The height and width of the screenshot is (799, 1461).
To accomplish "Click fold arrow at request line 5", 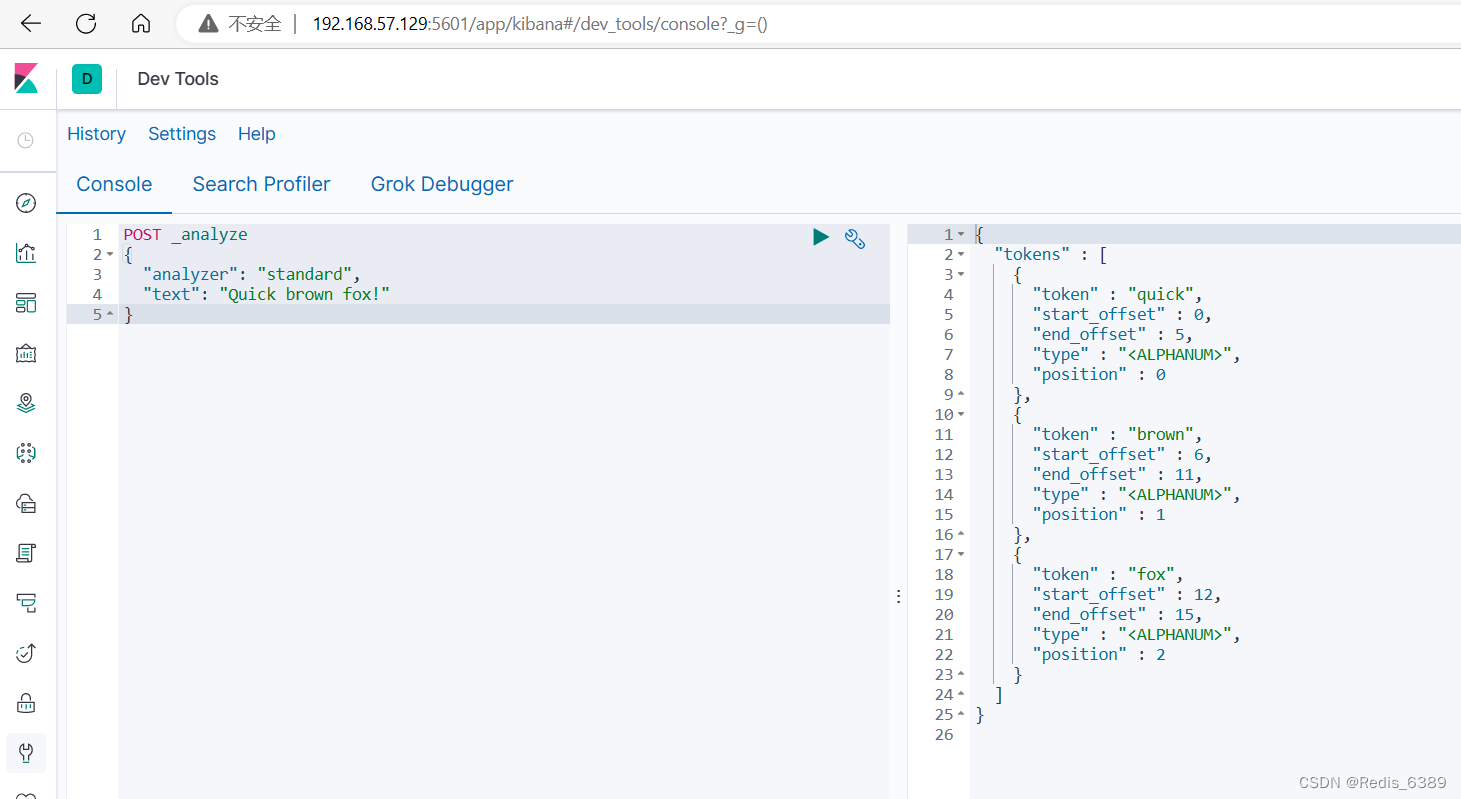I will [x=110, y=314].
